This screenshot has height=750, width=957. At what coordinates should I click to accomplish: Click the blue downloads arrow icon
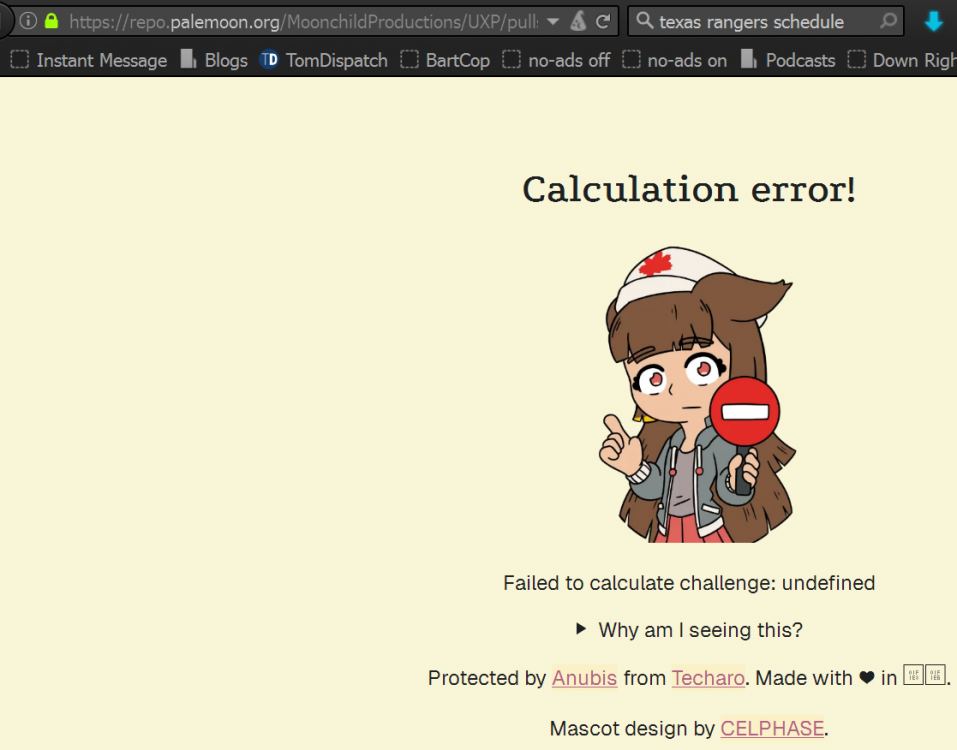click(933, 21)
